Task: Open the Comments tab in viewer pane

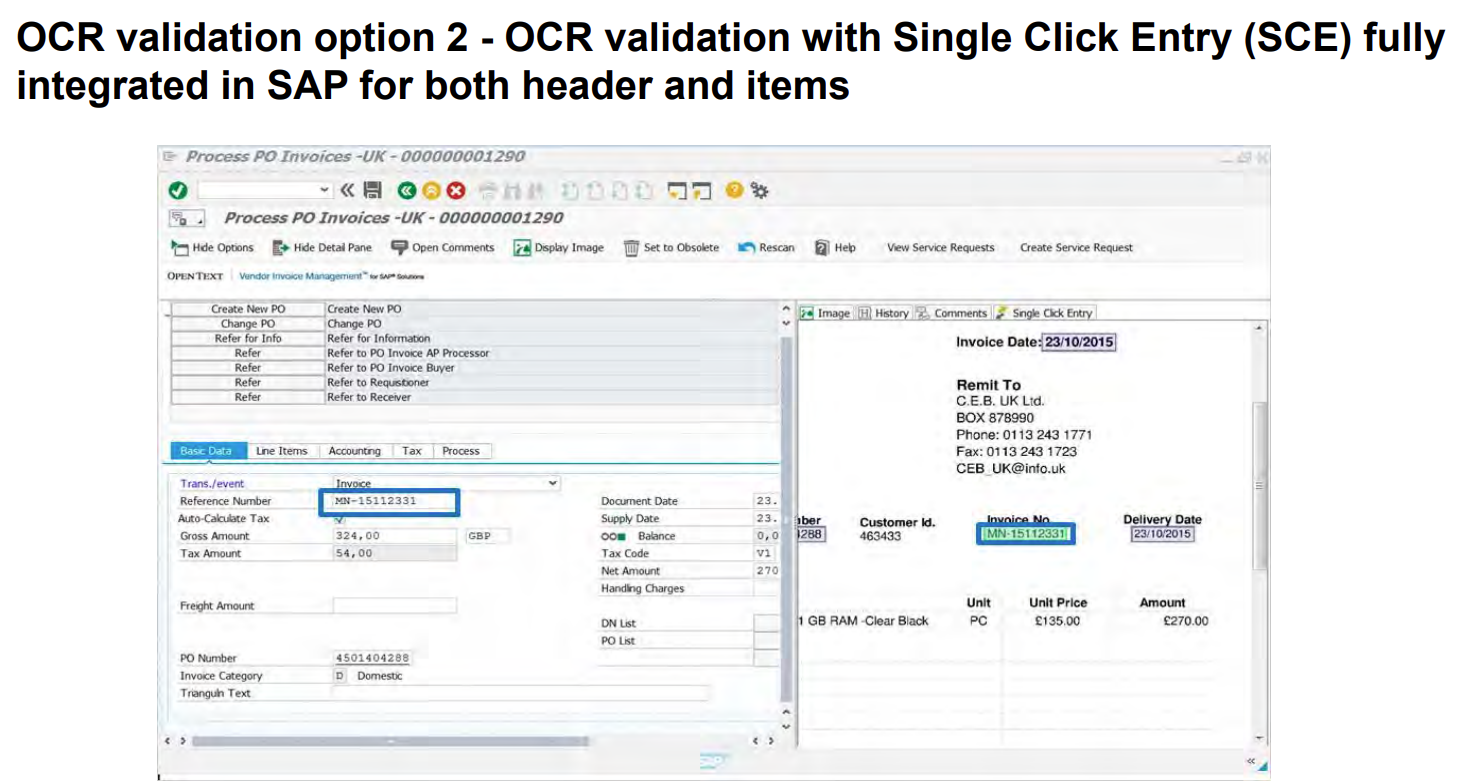Action: click(x=951, y=313)
